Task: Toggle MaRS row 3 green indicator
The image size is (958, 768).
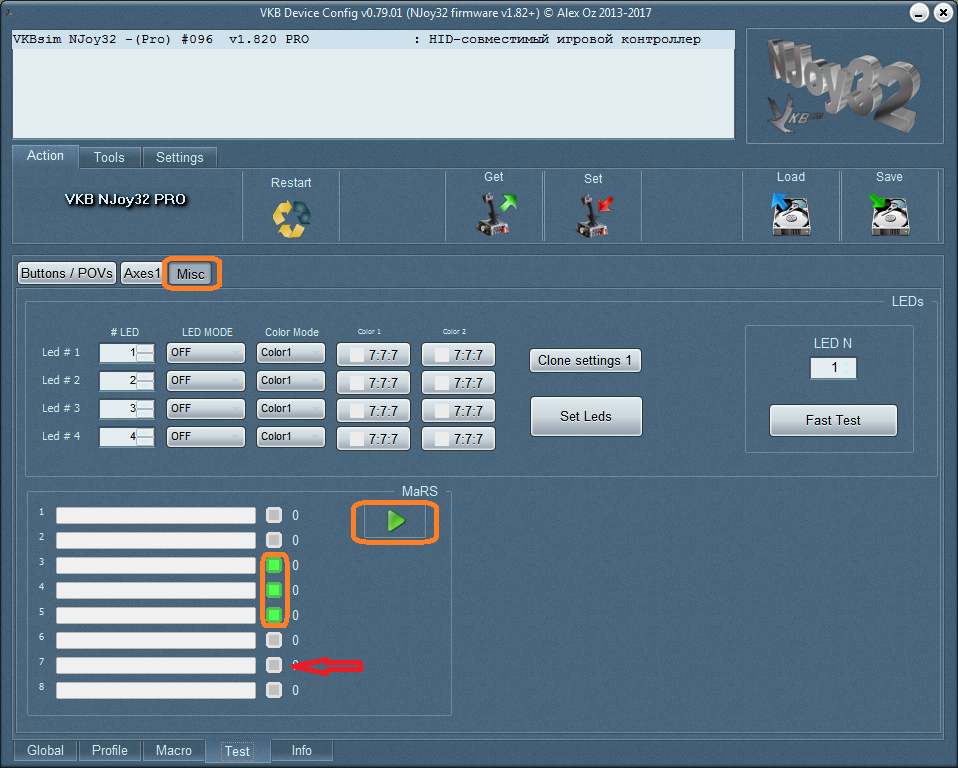Action: (x=274, y=565)
